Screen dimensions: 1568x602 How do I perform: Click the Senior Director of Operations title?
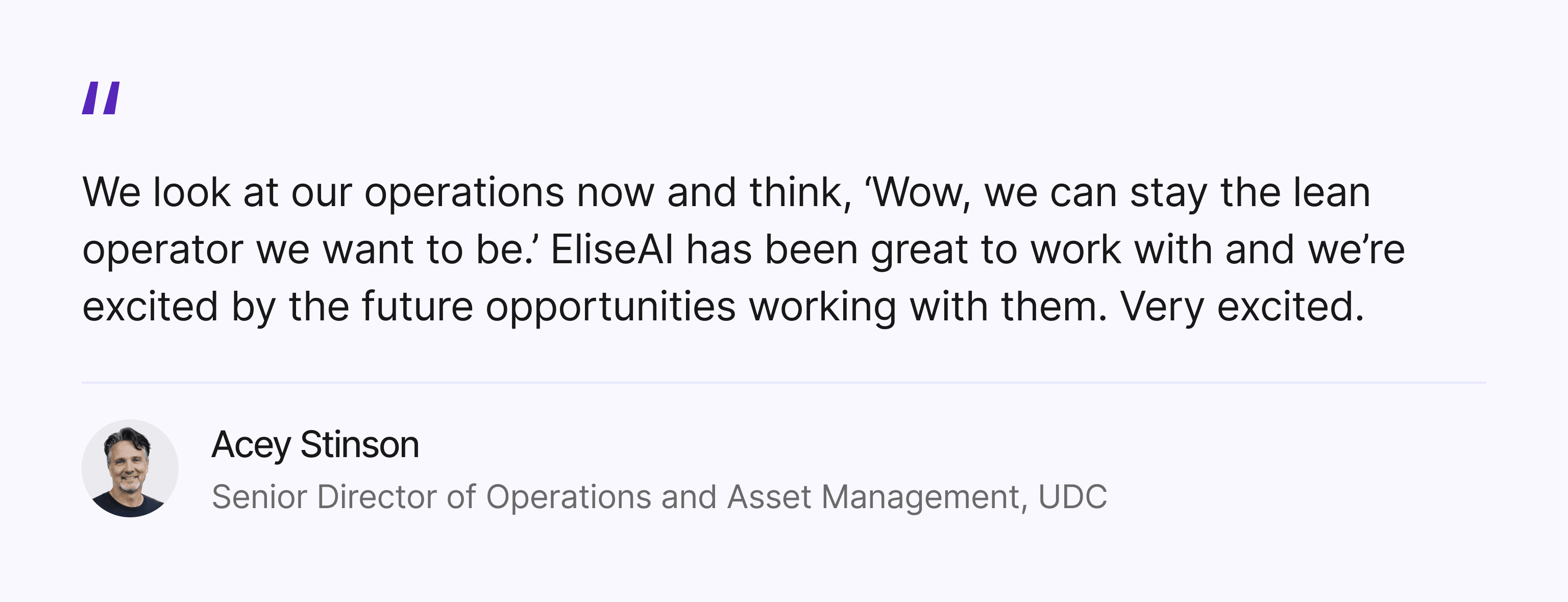click(659, 497)
